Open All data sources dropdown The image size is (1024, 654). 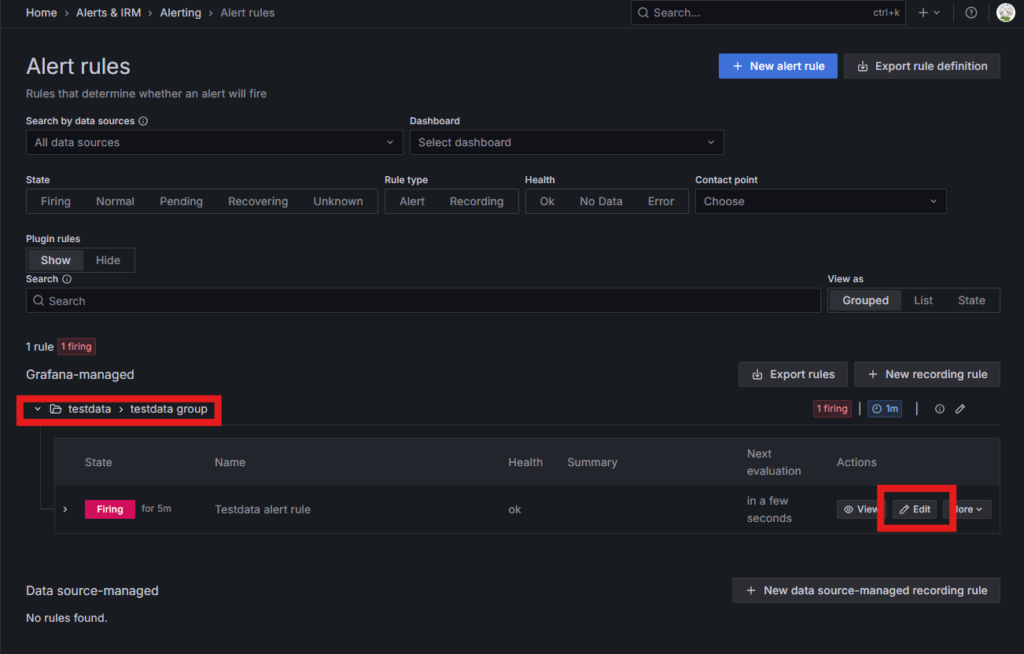(214, 142)
